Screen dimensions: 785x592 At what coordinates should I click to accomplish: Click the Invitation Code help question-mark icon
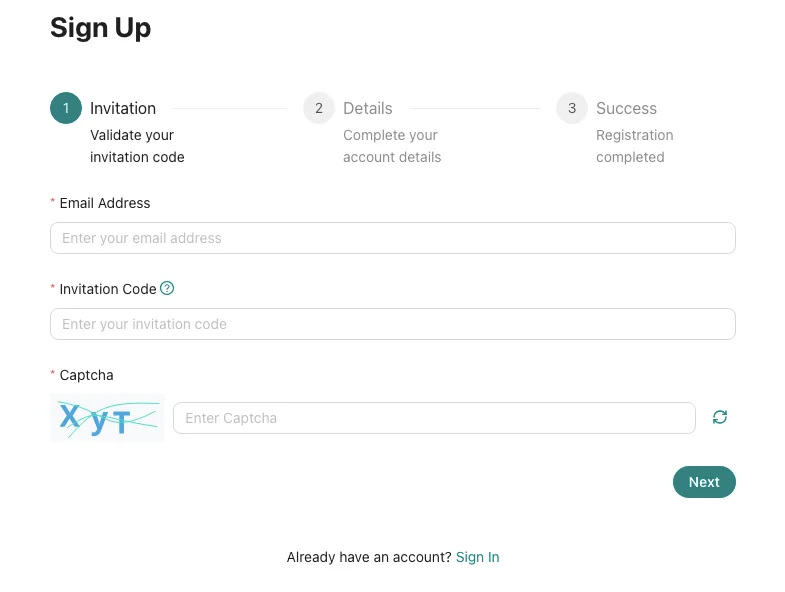(x=167, y=288)
